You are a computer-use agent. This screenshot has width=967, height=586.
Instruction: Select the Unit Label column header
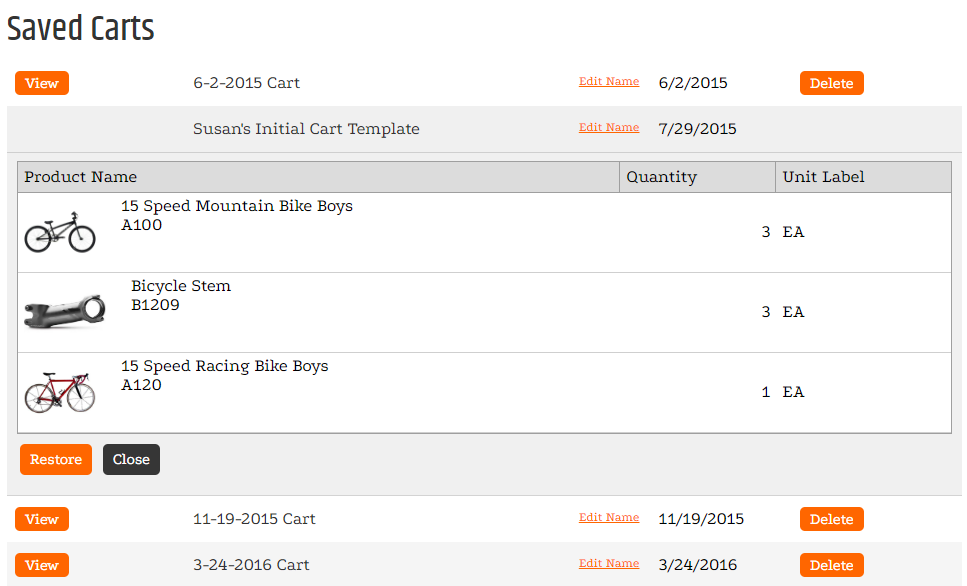tap(863, 177)
